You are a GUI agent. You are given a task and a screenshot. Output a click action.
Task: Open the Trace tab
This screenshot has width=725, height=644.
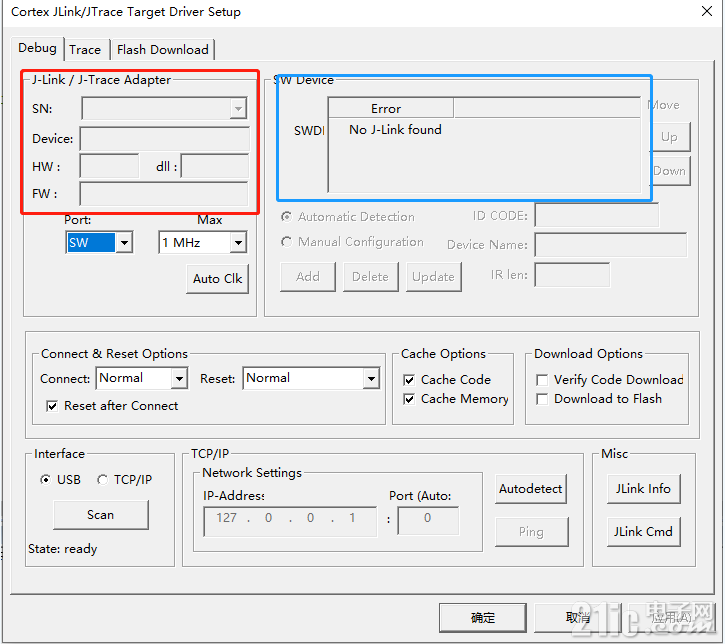(x=85, y=49)
